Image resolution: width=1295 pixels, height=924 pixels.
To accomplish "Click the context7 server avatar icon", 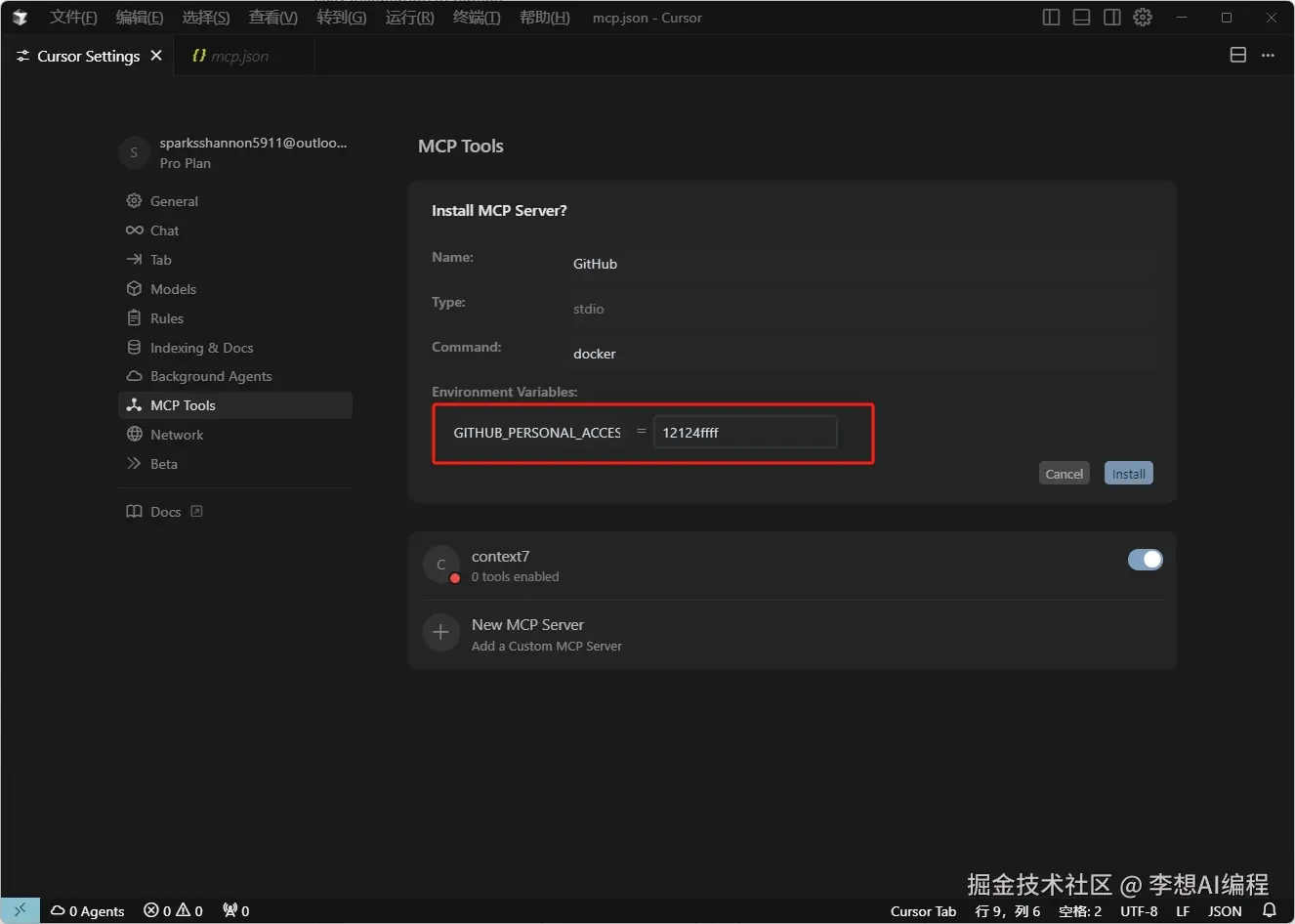I will tap(441, 565).
